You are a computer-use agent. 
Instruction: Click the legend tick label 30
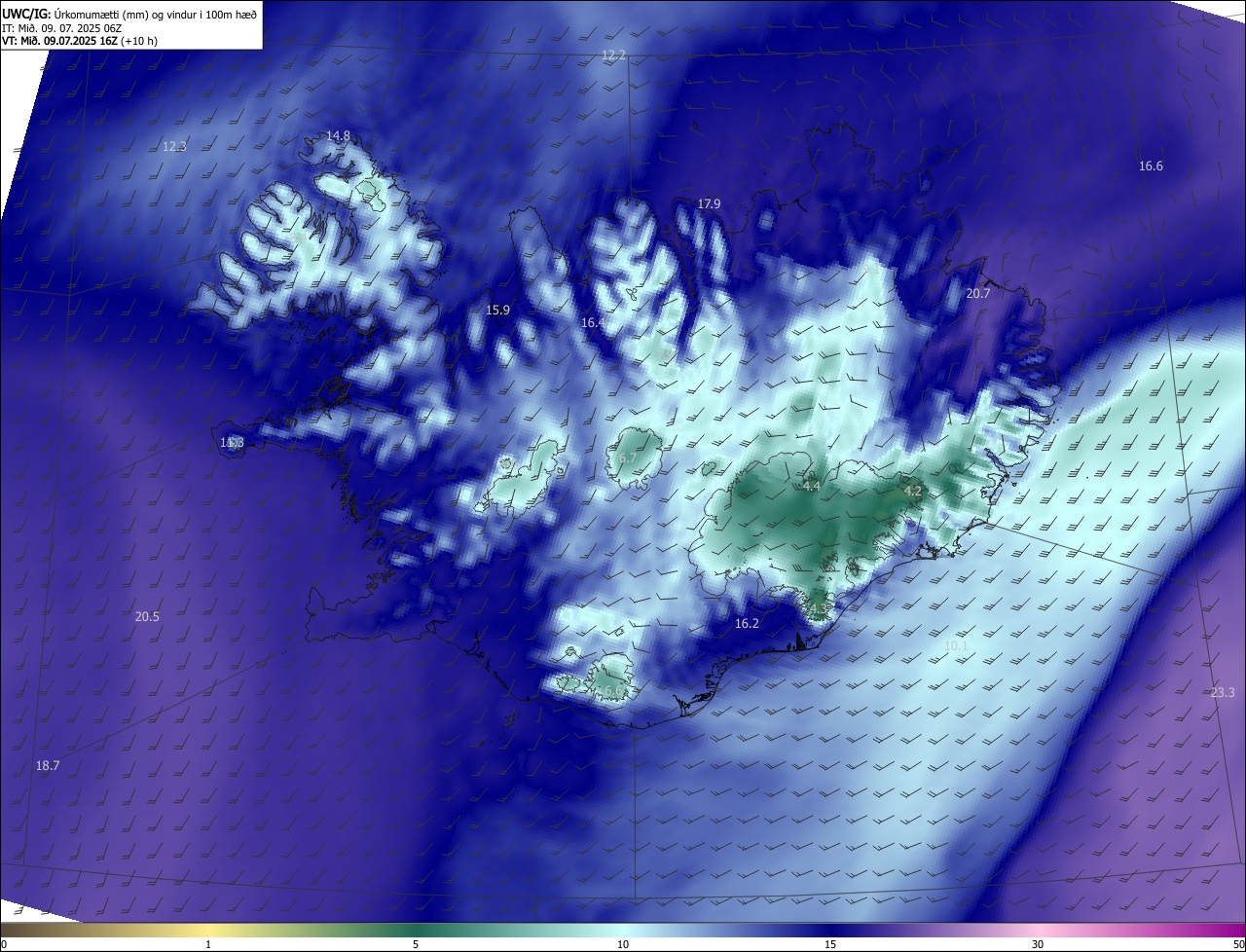(1038, 944)
